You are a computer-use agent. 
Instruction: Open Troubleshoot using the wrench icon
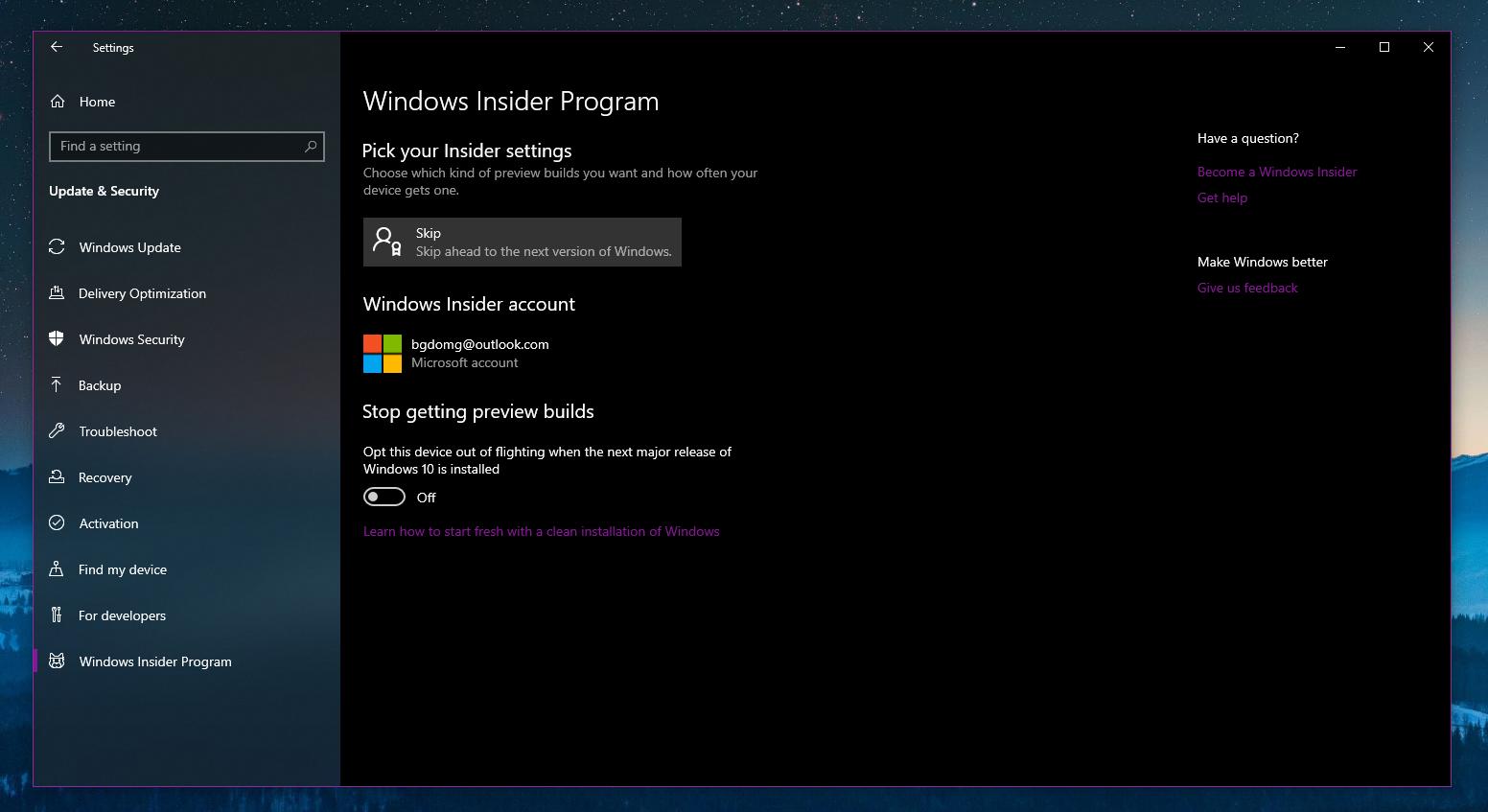(x=58, y=431)
